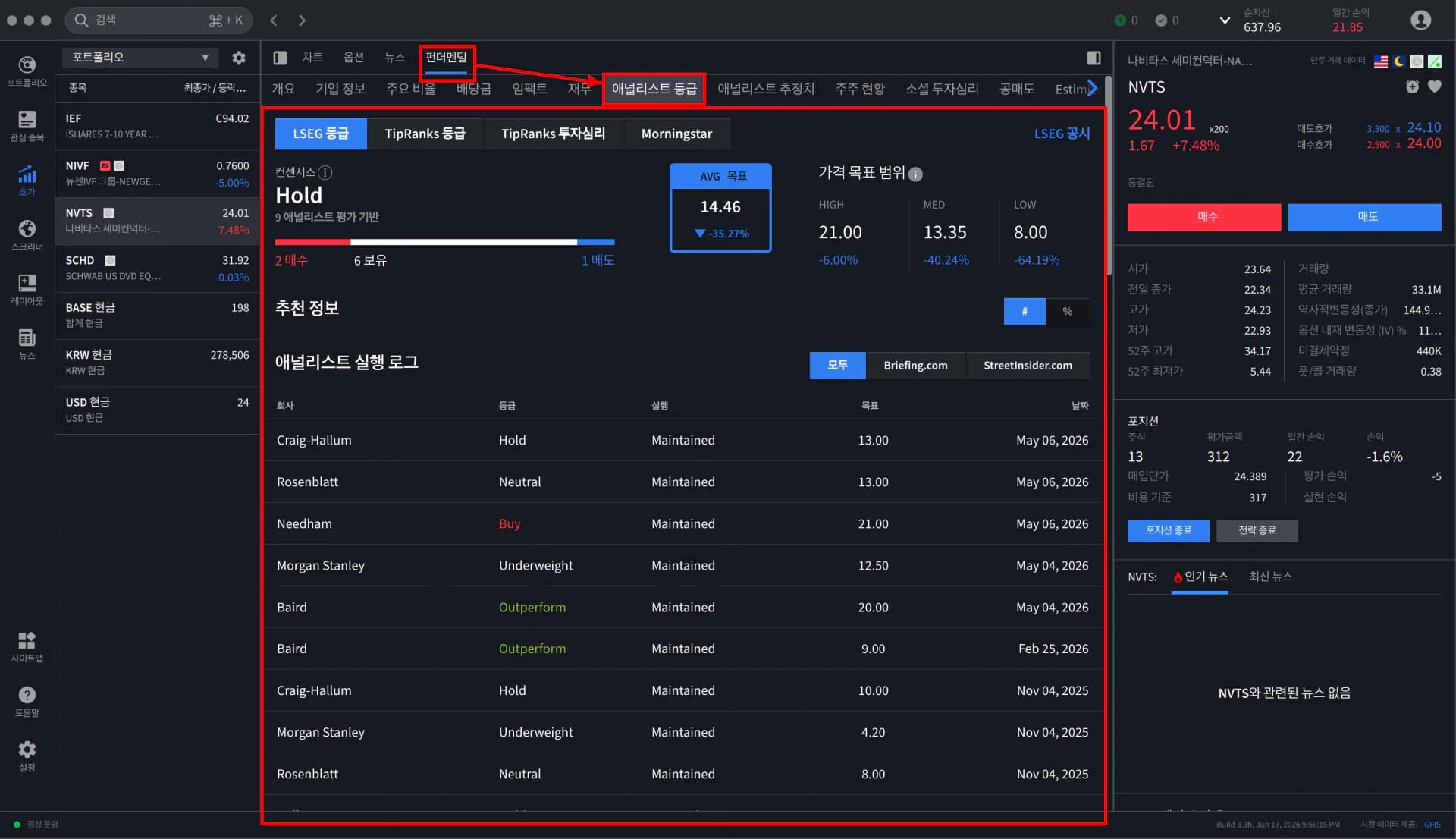The image size is (1456, 839).
Task: Switch 추천 정보 to percent (%) view
Action: [x=1068, y=311]
